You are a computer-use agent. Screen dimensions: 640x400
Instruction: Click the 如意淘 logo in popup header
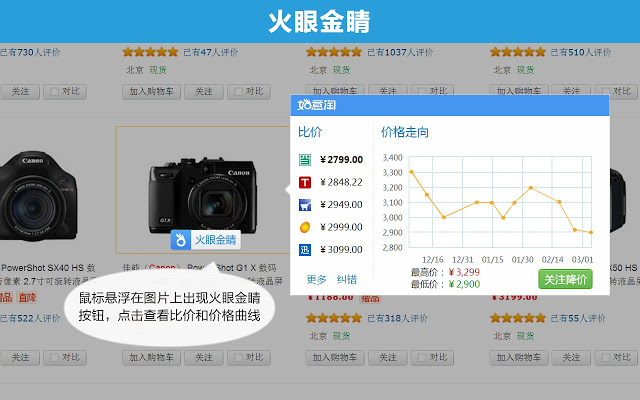coord(316,105)
